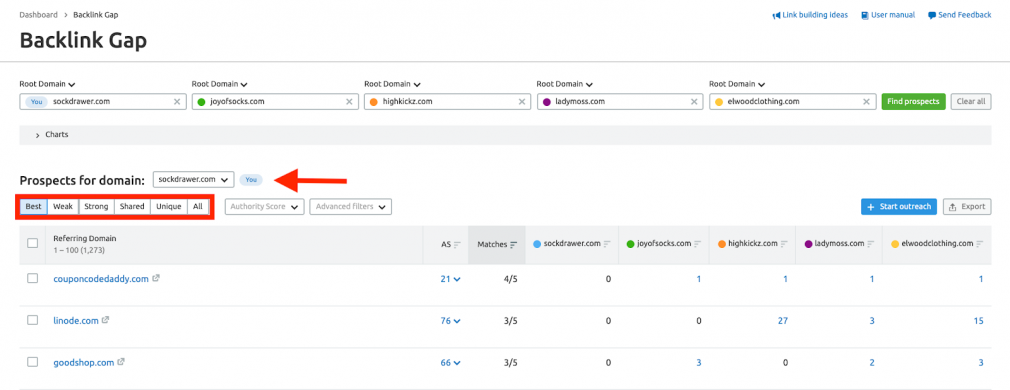Click elwoodclothing.com backlink count 15 for linode.com
This screenshot has height=390, width=1010.
[x=978, y=321]
